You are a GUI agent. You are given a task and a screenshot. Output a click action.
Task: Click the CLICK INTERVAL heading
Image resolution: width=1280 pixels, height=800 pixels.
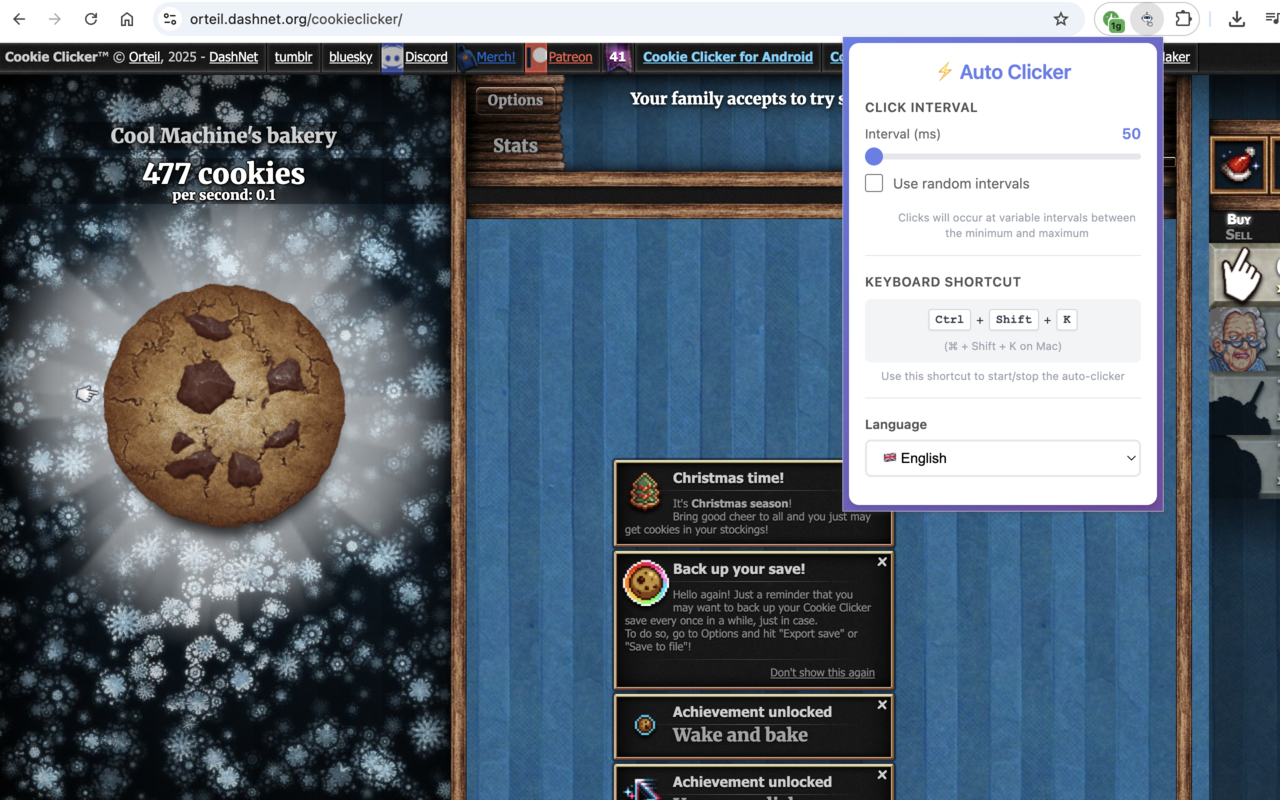pos(921,108)
